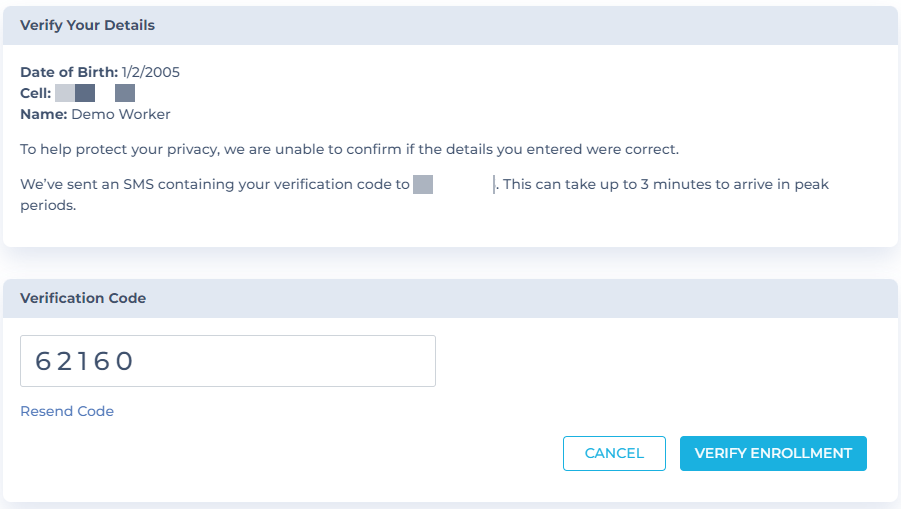Click the Cell label
The image size is (901, 509).
[x=36, y=93]
